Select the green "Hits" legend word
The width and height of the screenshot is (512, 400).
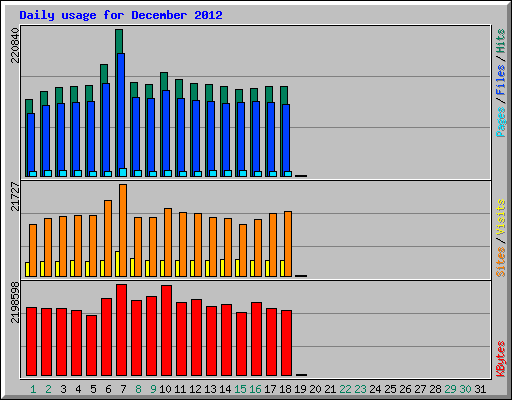coord(501,41)
